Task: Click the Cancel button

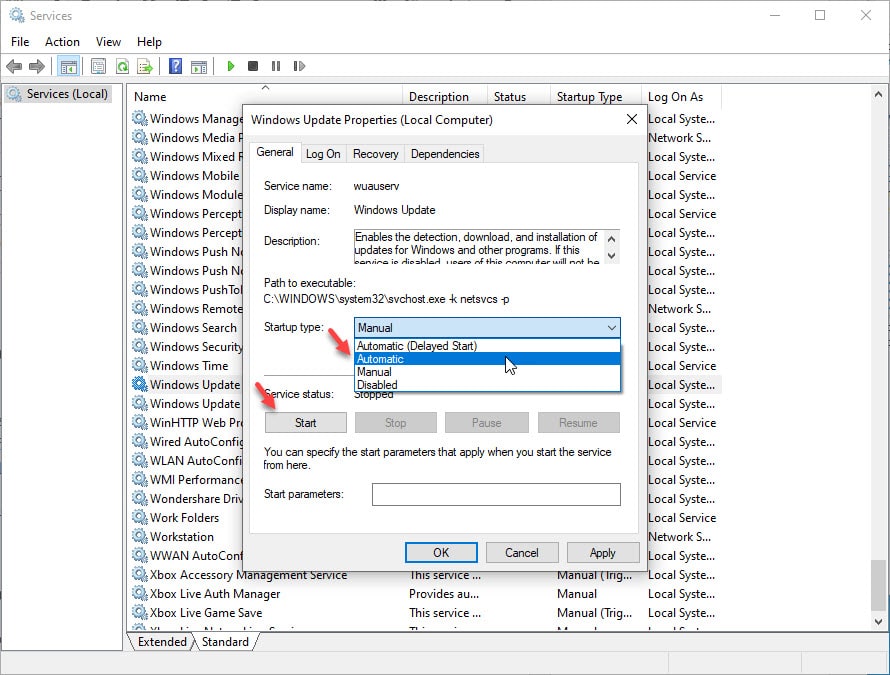Action: [x=522, y=552]
